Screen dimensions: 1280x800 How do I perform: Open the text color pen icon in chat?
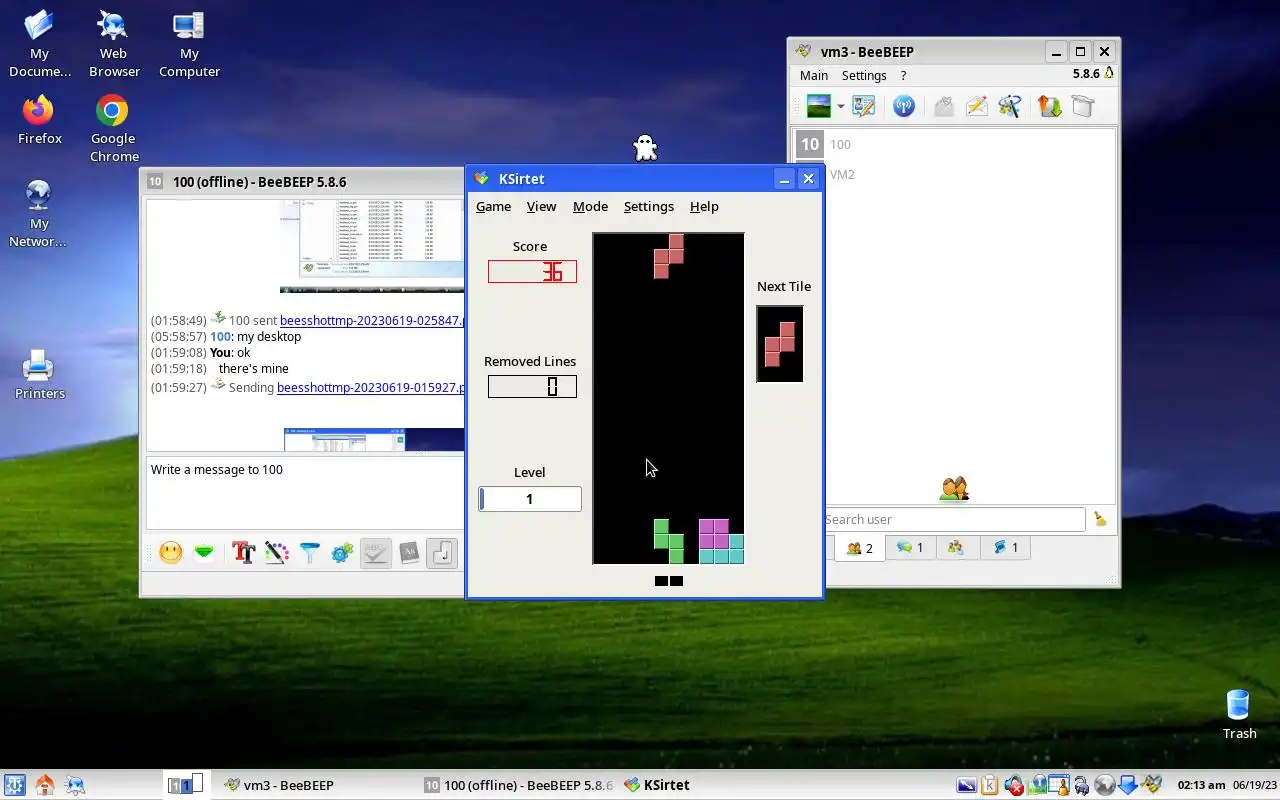point(277,552)
